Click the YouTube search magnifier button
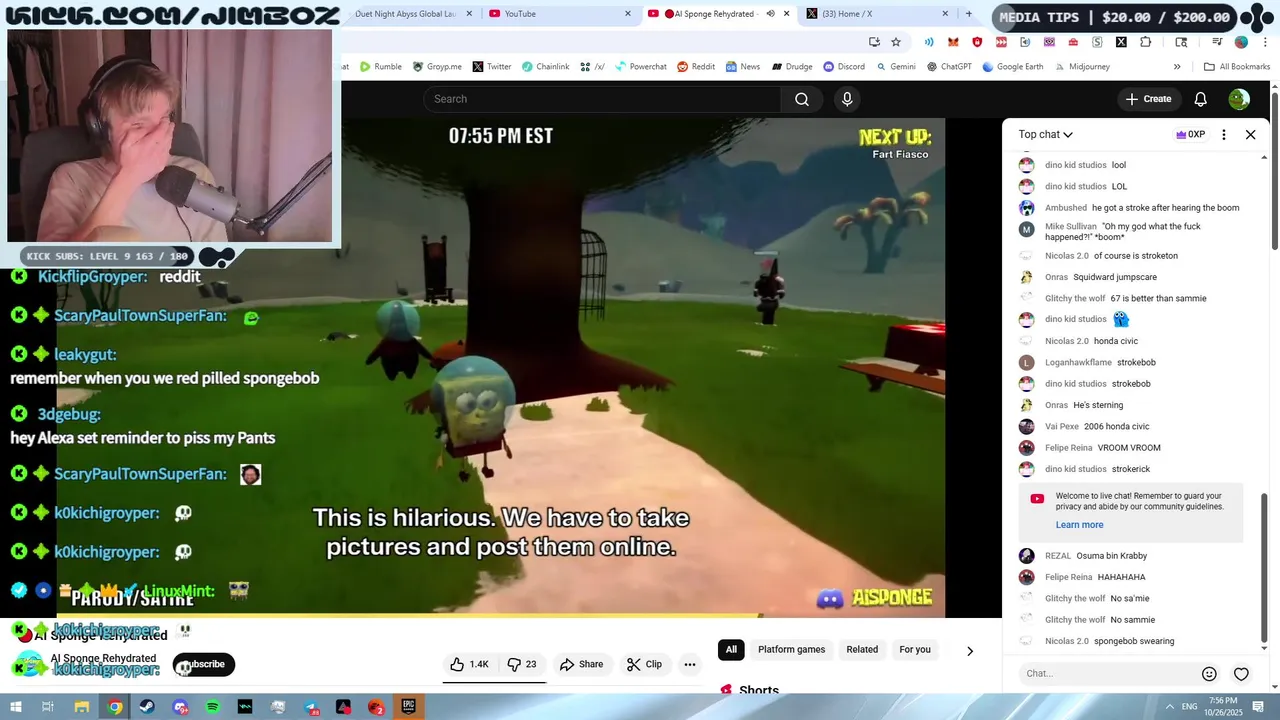The height and width of the screenshot is (720, 1280). [801, 99]
